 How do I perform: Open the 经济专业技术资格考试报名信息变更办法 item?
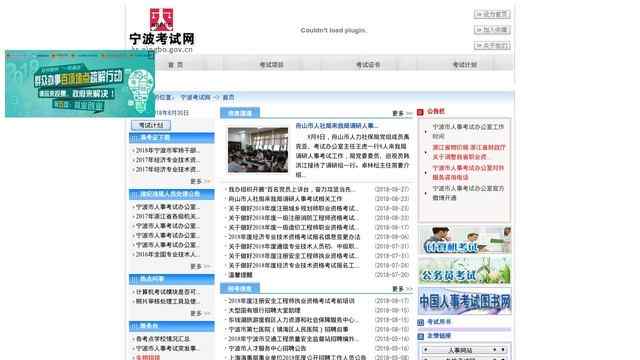tap(294, 237)
